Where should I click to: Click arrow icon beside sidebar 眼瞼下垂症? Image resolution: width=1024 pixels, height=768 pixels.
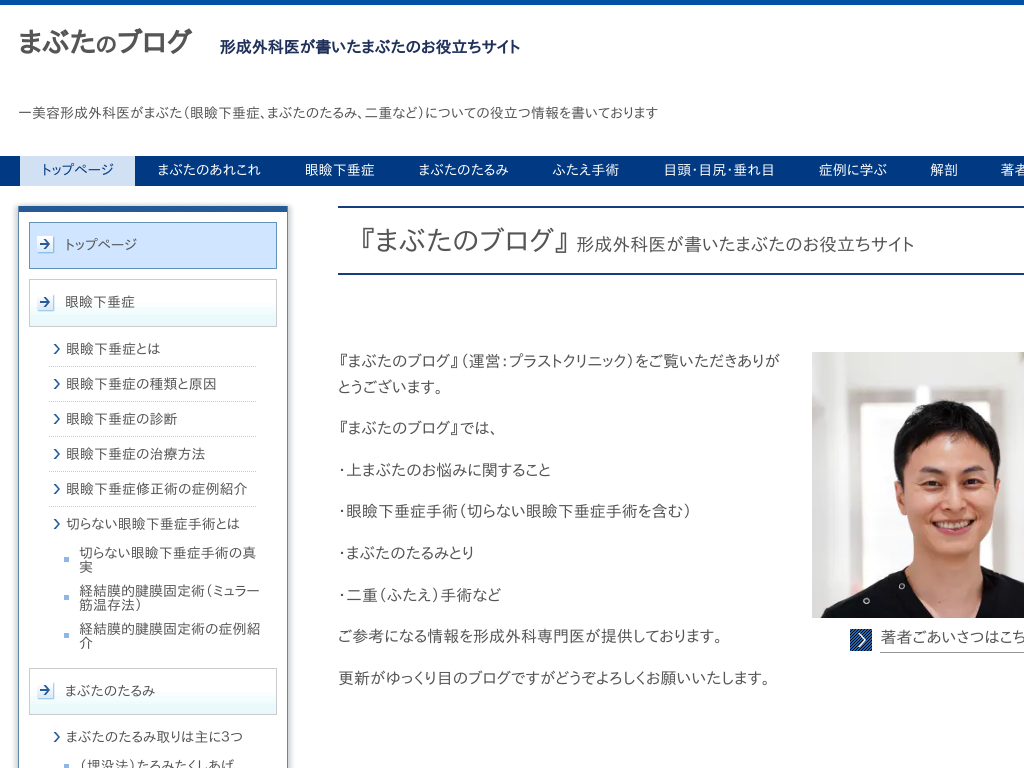[x=46, y=303]
